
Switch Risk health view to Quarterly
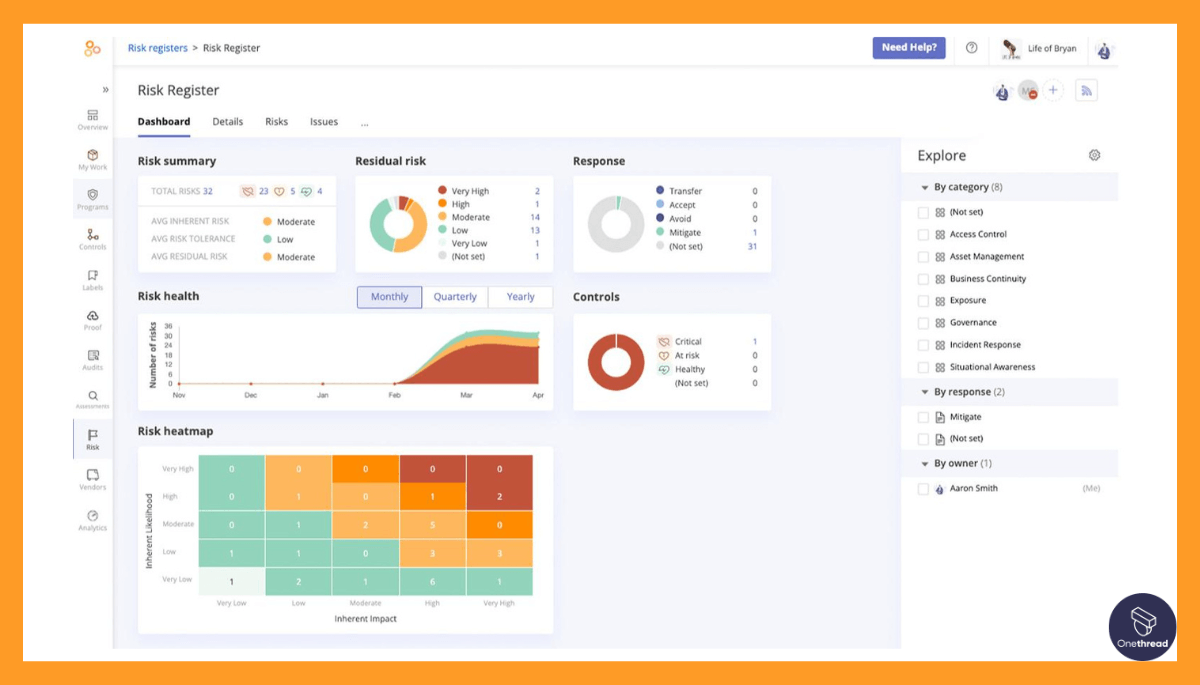[x=455, y=296]
